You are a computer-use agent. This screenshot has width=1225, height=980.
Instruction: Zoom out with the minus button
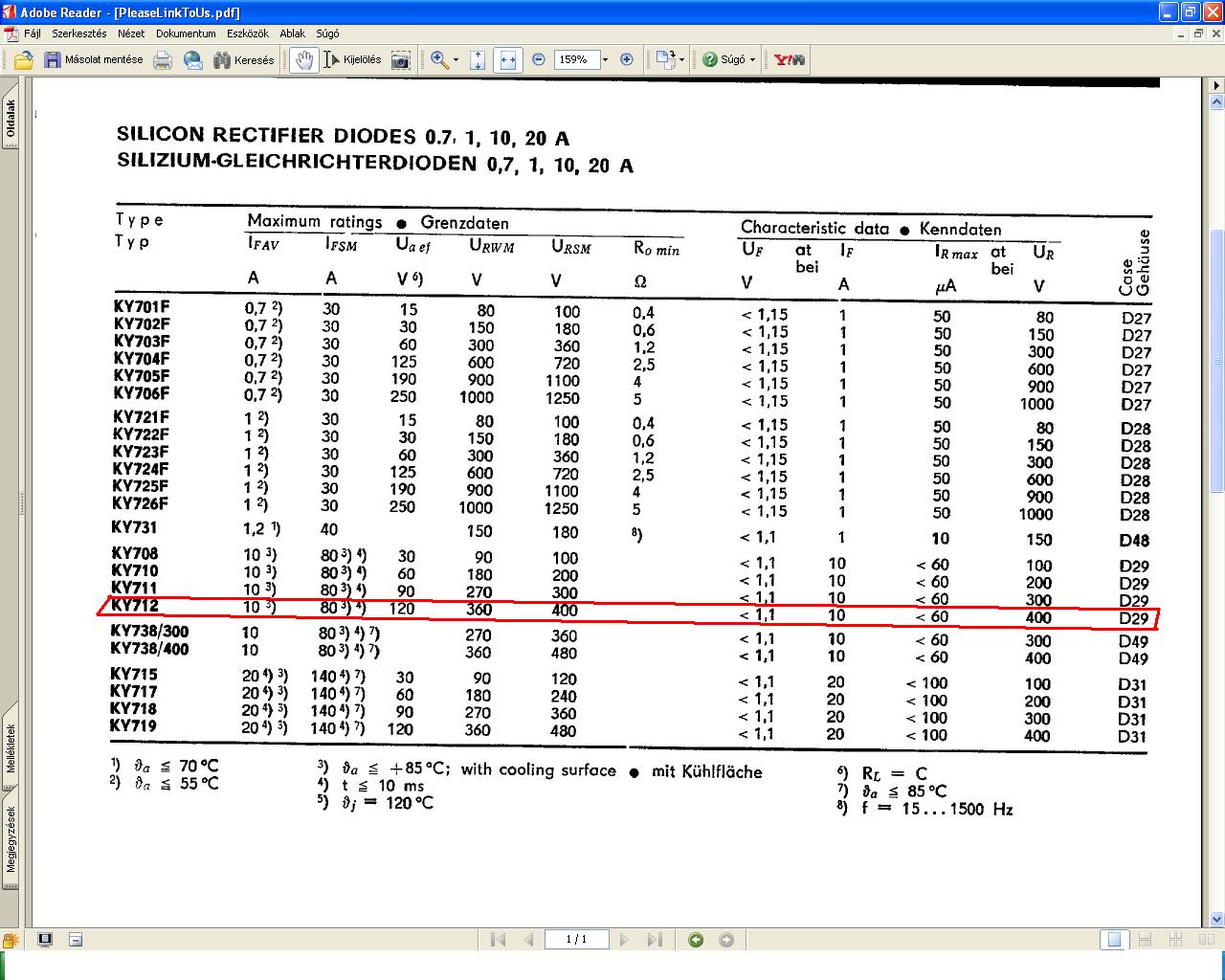(x=538, y=60)
